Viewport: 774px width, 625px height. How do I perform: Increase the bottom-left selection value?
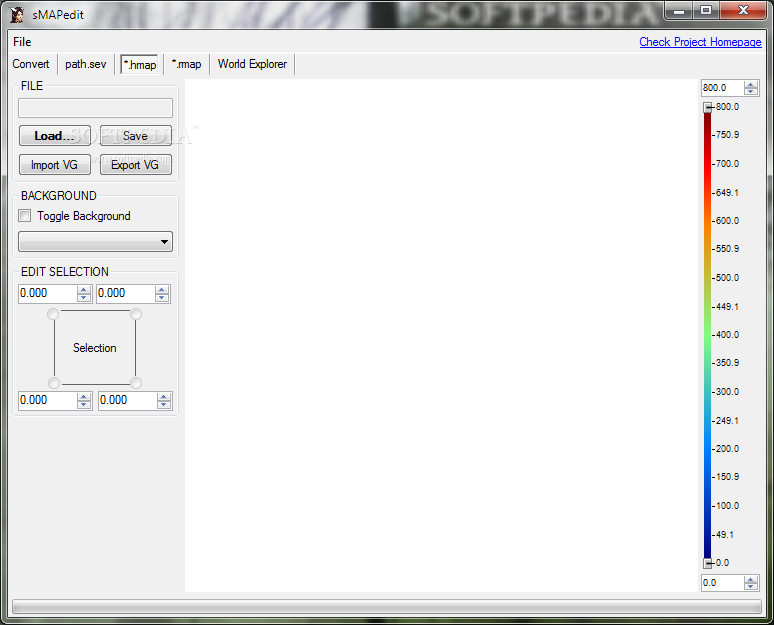click(x=84, y=396)
